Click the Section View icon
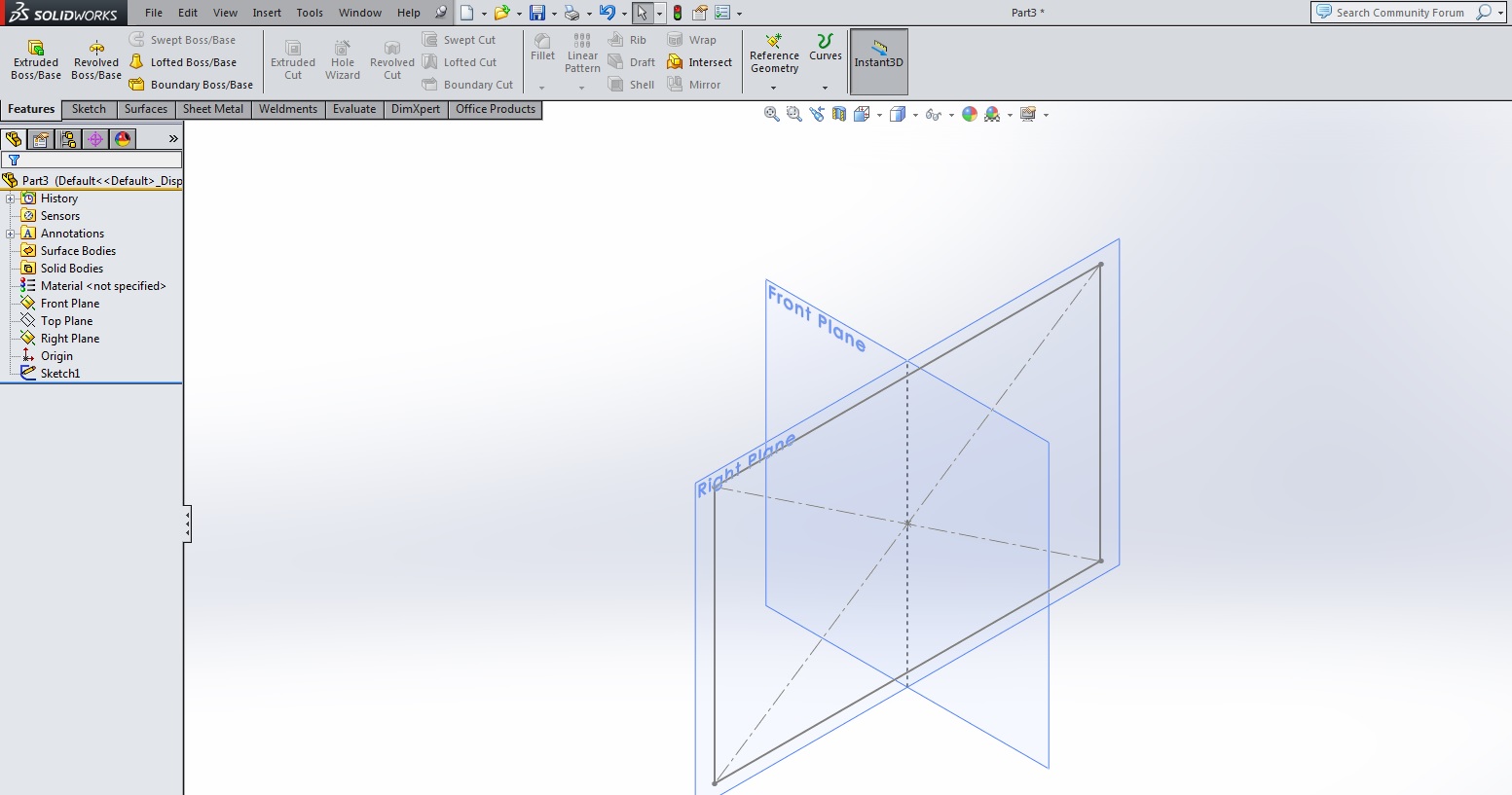 coord(839,115)
